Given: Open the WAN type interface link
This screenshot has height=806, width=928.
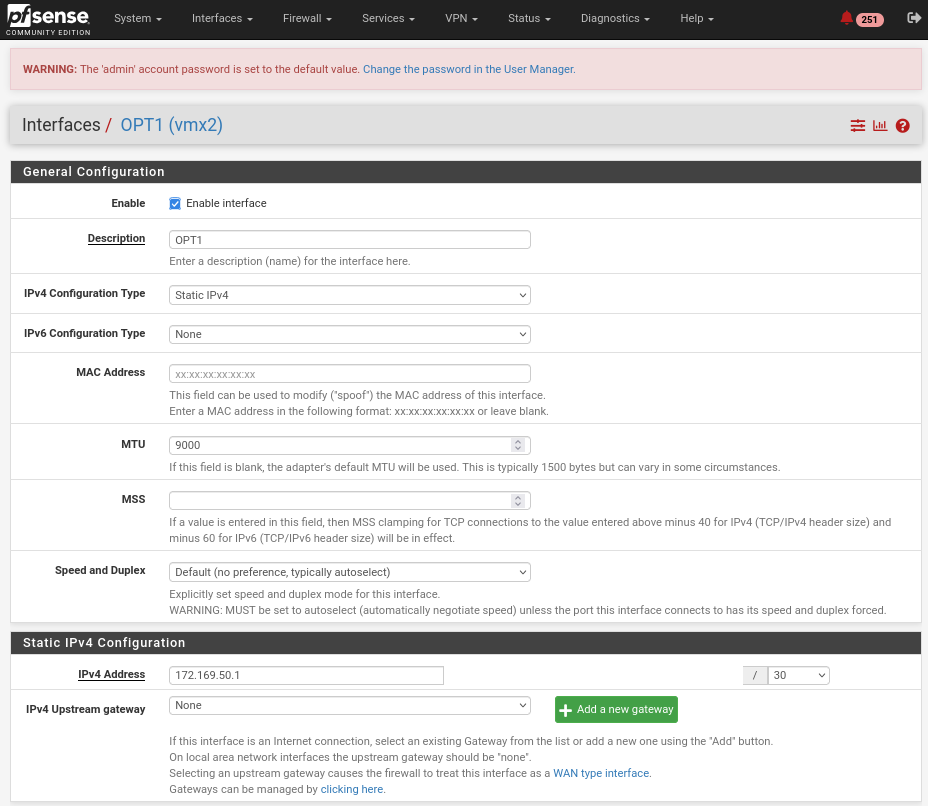Looking at the screenshot, I should click(x=601, y=773).
